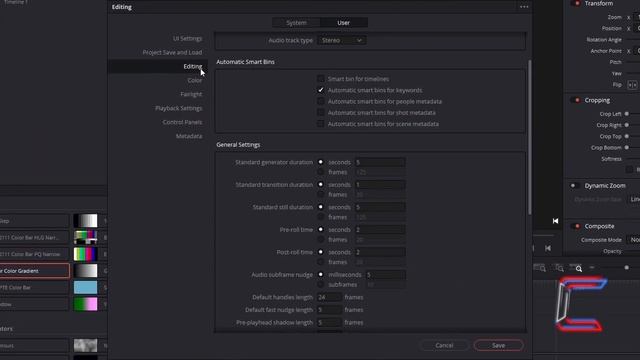Toggle the Transform section enable dot

coord(577,3)
